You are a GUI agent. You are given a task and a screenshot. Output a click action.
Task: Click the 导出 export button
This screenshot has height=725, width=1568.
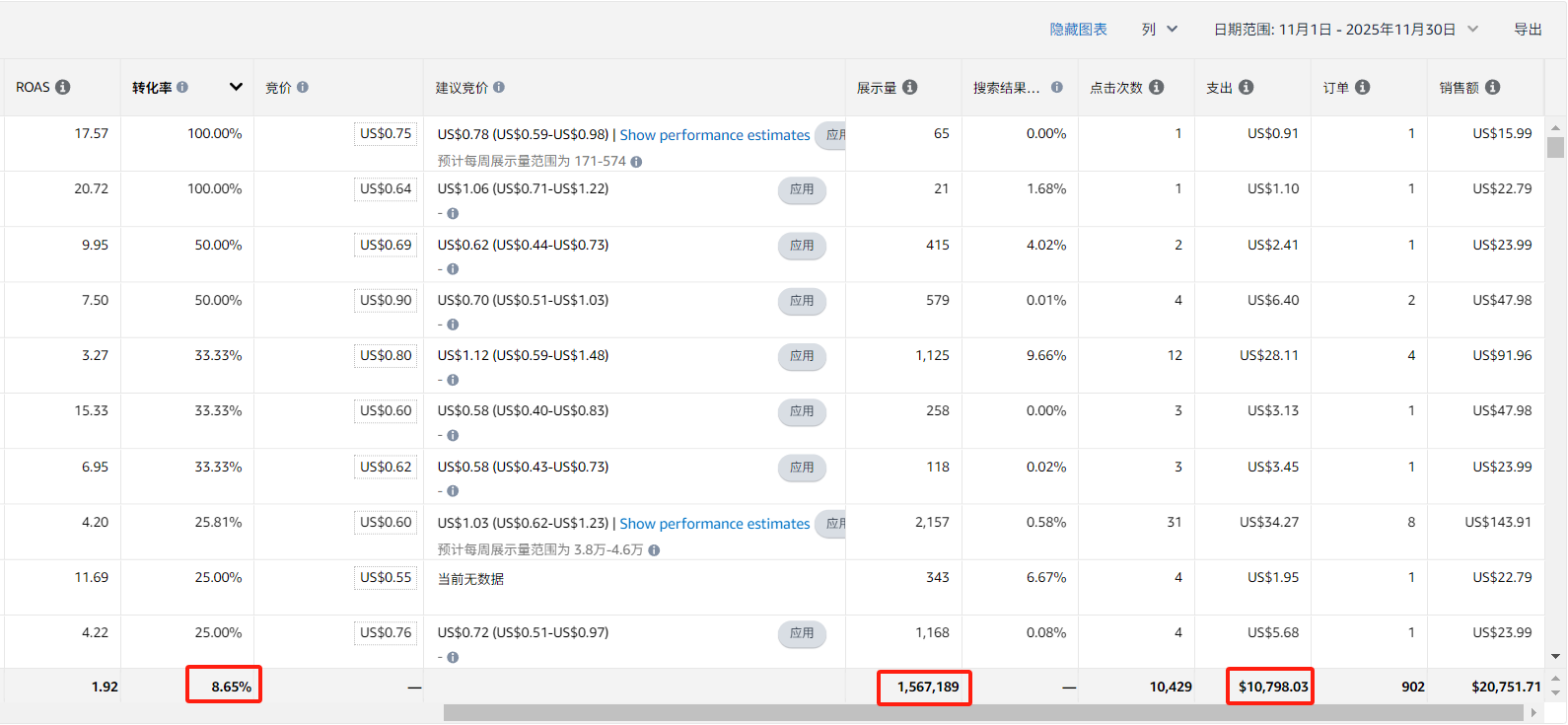click(1528, 30)
